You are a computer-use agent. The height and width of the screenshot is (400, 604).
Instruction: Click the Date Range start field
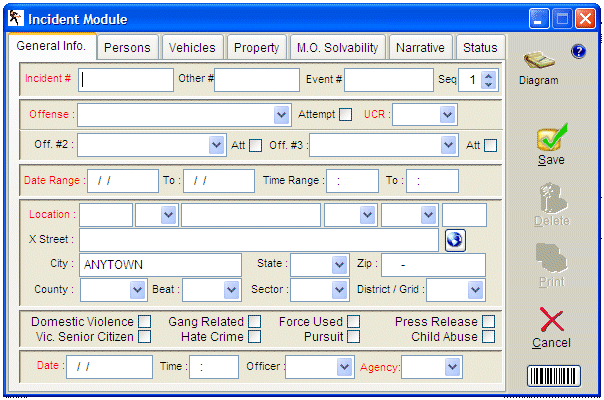(x=123, y=181)
